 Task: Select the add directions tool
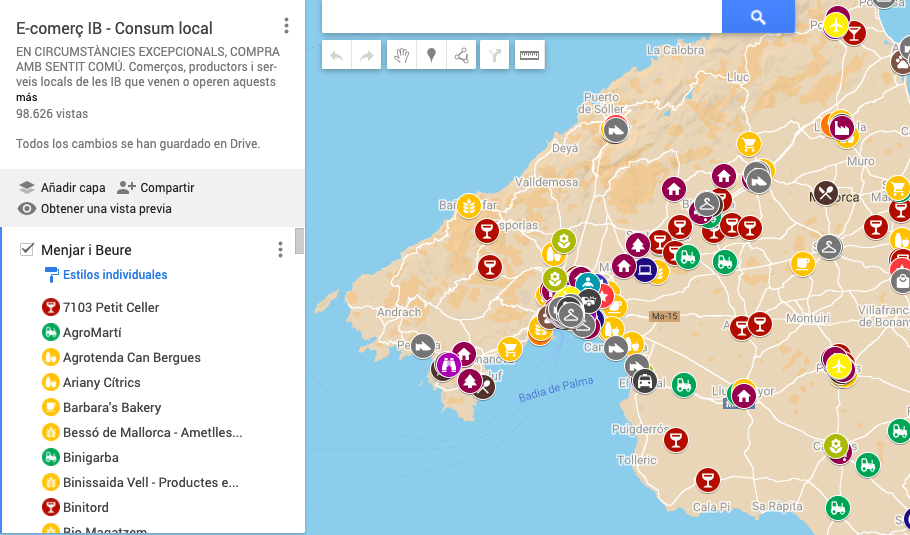(494, 55)
